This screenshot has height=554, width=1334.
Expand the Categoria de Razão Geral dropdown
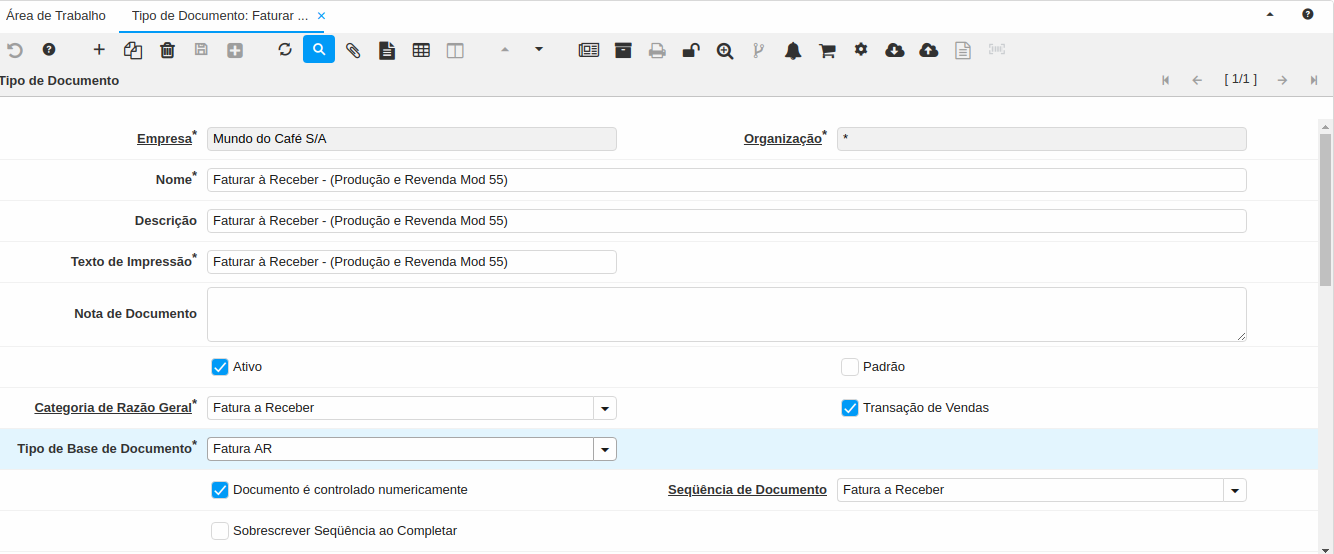point(605,408)
